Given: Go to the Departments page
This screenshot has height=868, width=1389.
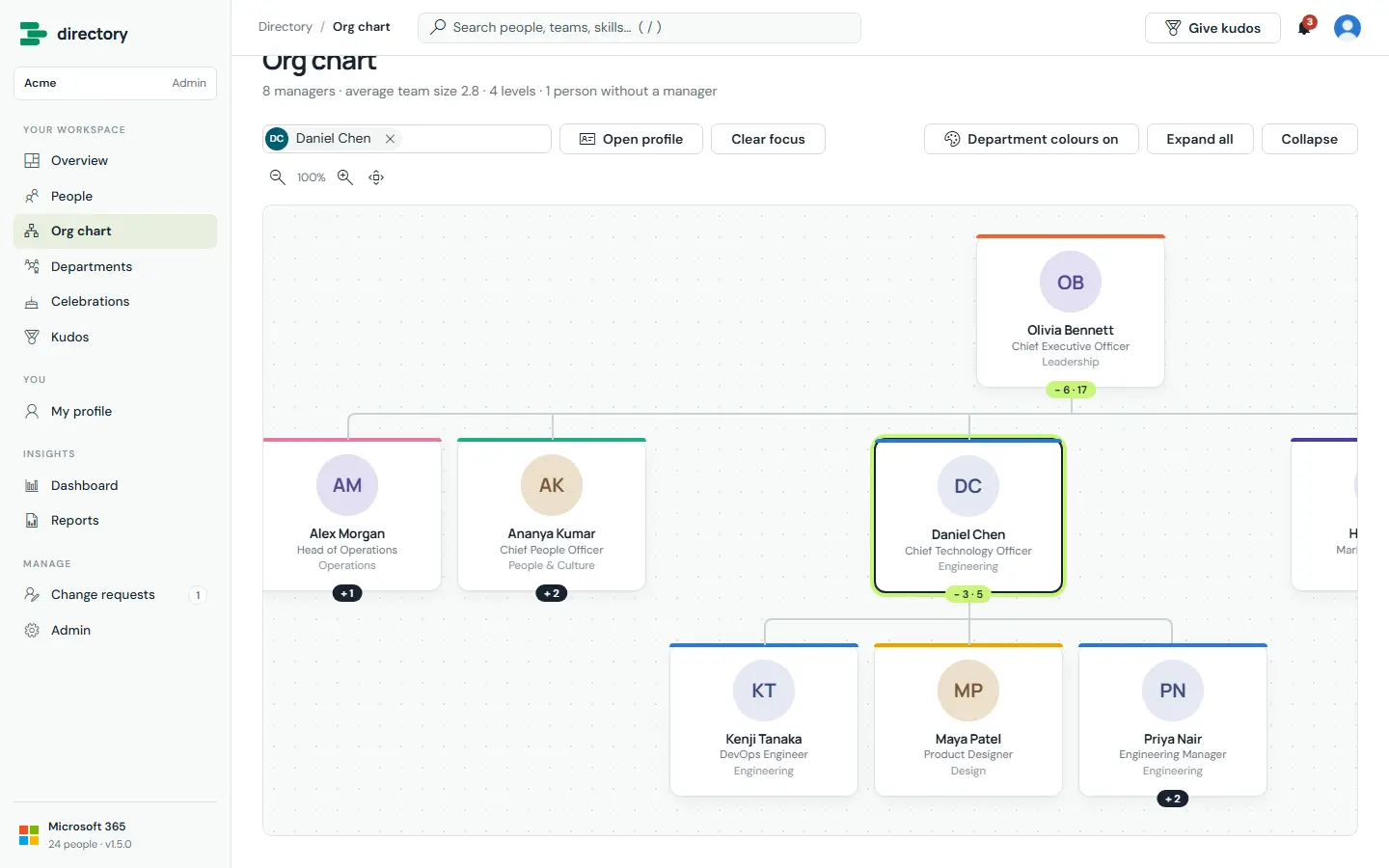Looking at the screenshot, I should (x=115, y=266).
